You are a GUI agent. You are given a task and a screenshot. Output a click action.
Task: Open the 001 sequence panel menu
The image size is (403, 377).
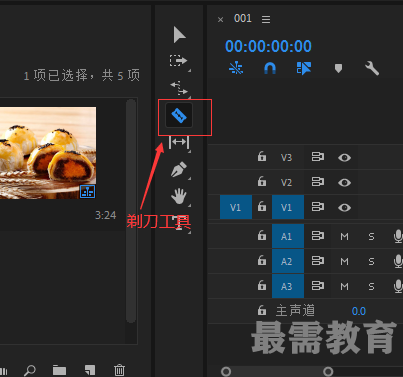(x=266, y=19)
